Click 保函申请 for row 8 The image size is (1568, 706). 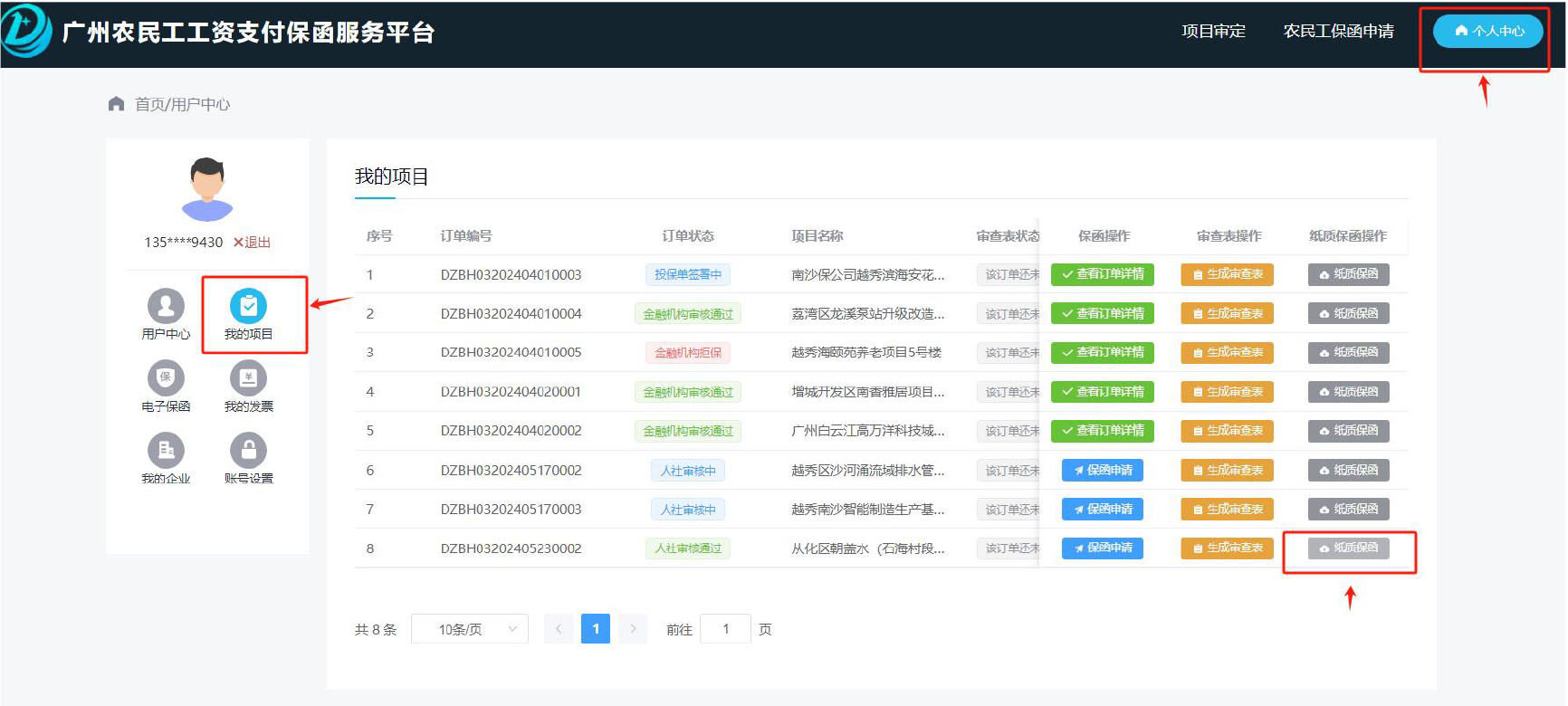(1102, 549)
